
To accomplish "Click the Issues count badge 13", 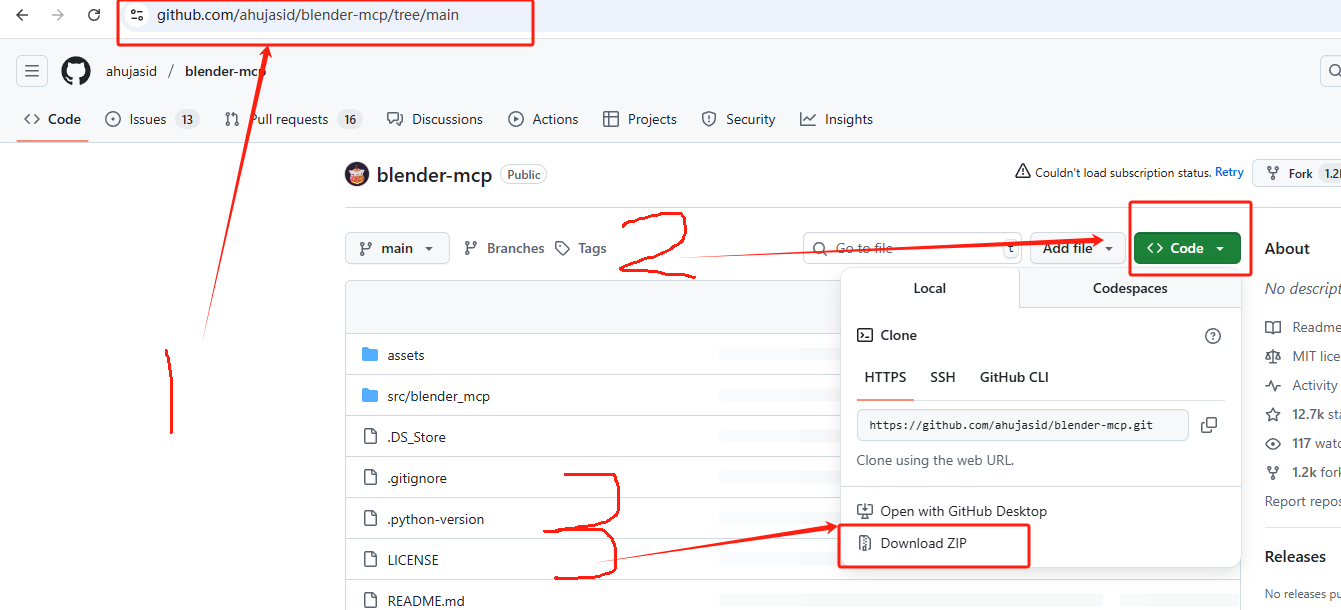I will pyautogui.click(x=187, y=119).
